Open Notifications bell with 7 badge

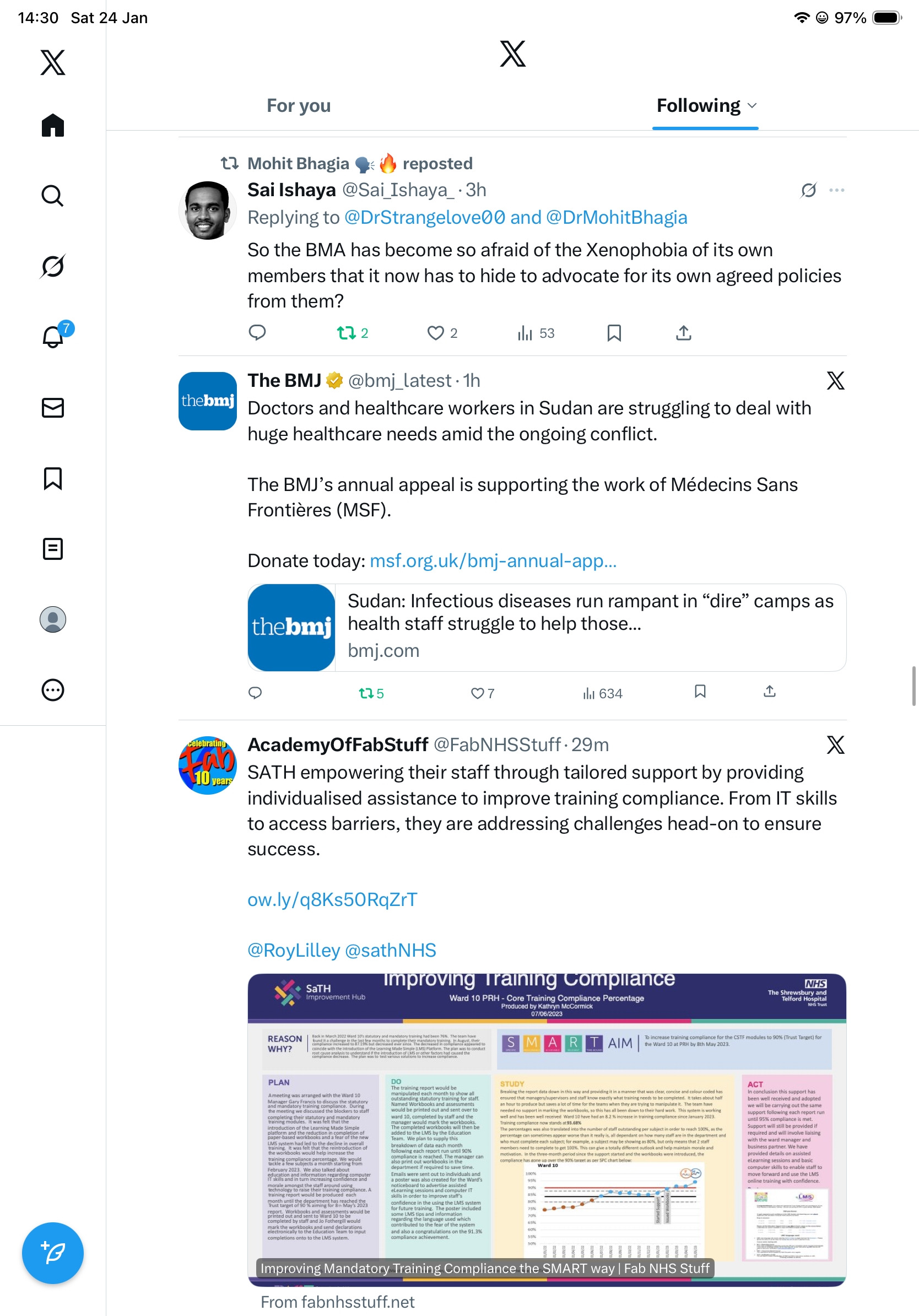pos(53,336)
